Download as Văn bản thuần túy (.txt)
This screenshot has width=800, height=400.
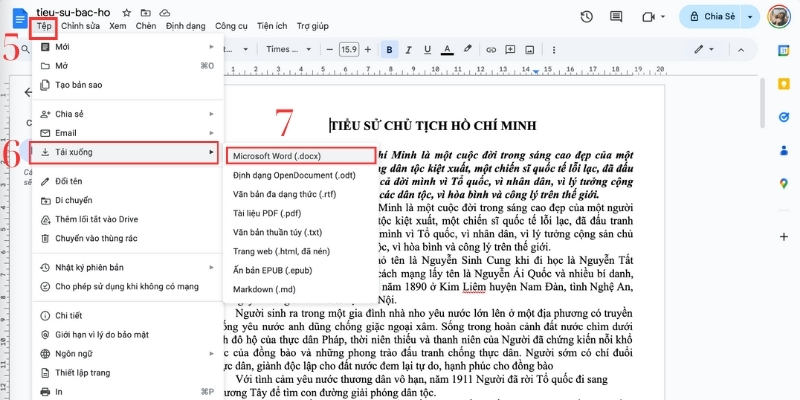[301, 232]
